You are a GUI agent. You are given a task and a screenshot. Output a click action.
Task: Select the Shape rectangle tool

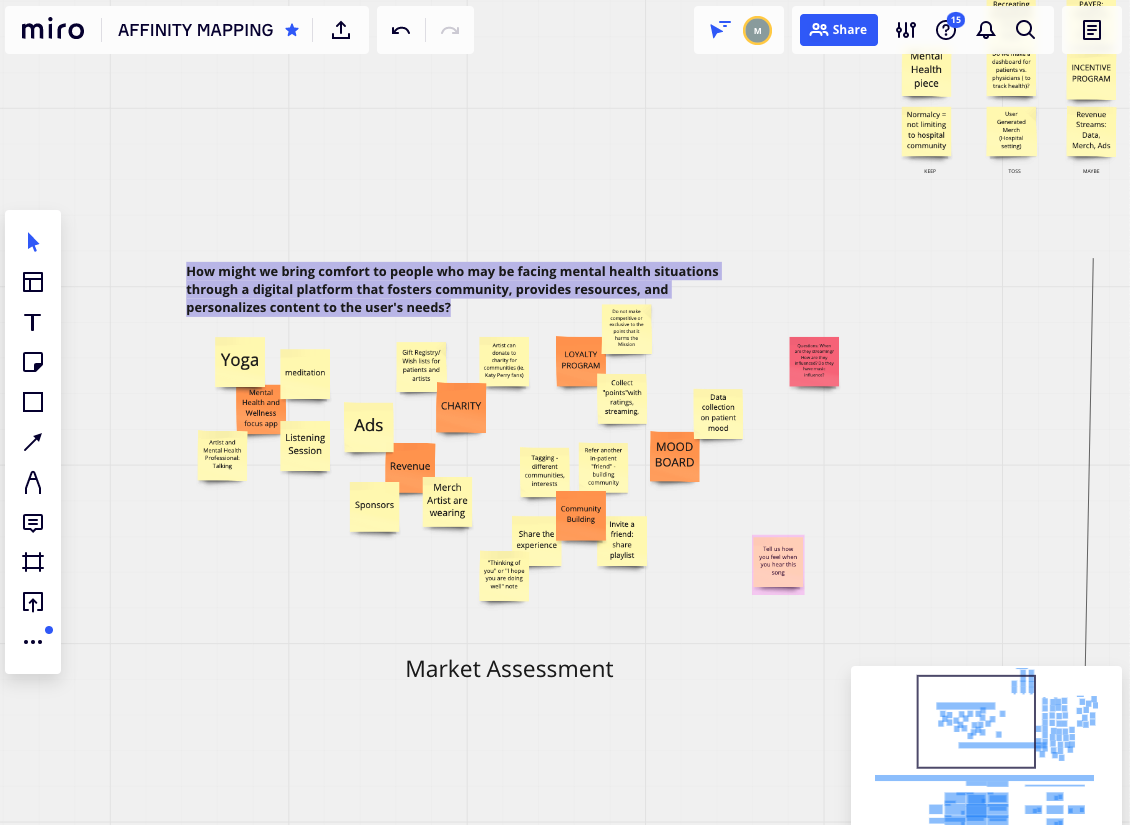pyautogui.click(x=33, y=402)
